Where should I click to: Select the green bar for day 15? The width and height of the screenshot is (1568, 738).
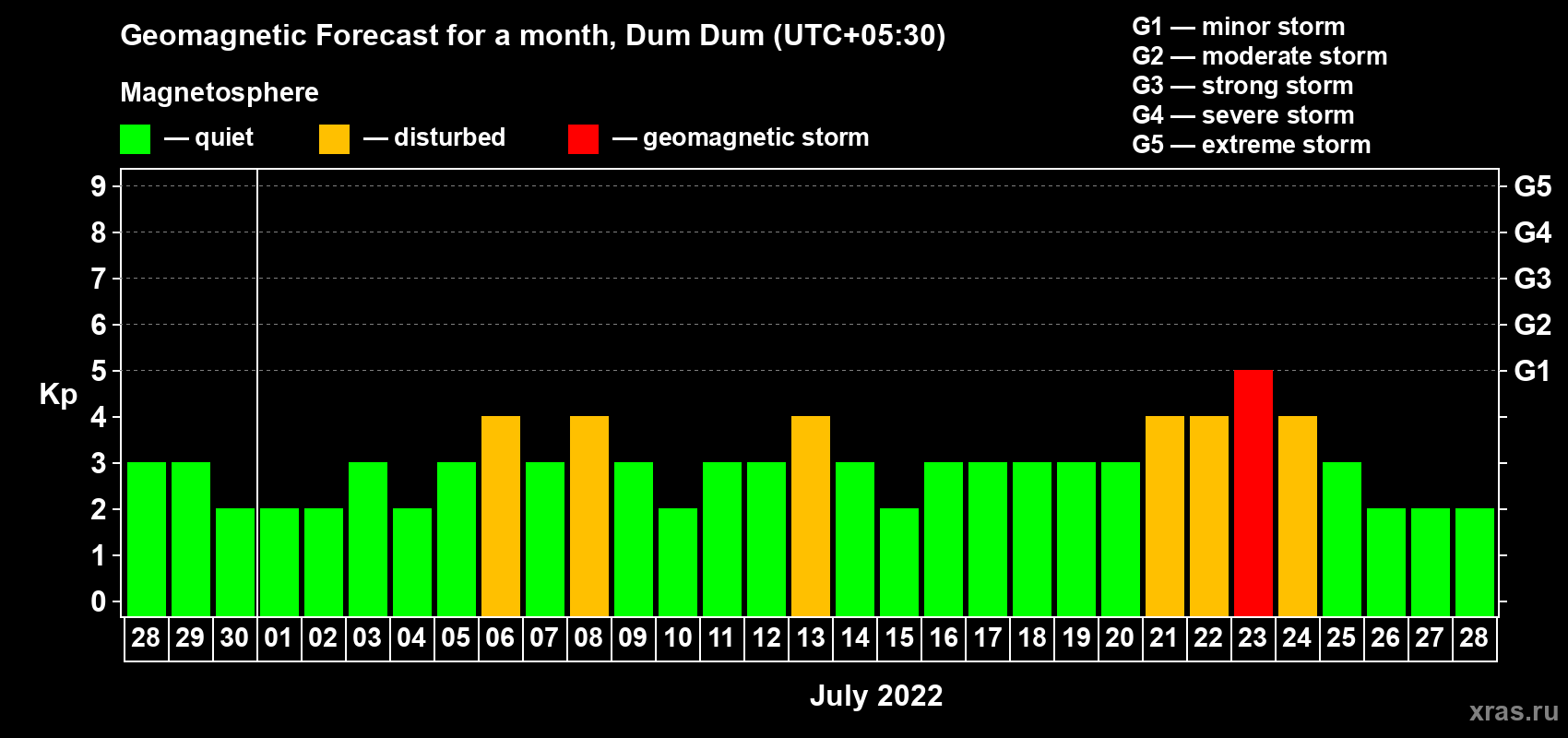click(898, 562)
